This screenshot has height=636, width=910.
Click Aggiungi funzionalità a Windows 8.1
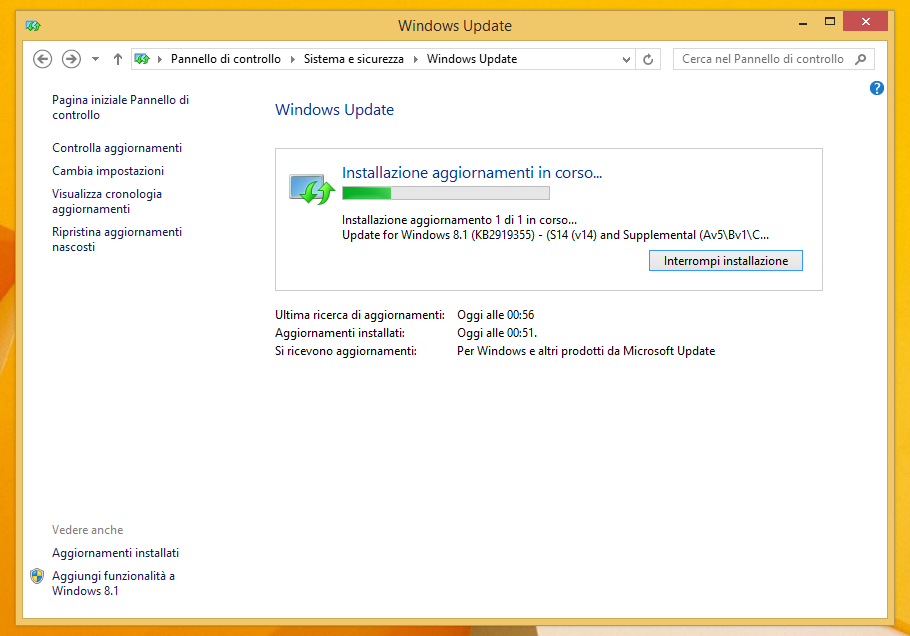click(113, 583)
